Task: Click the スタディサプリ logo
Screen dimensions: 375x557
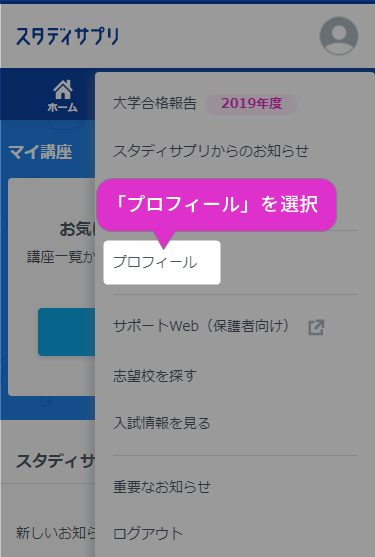Action: pos(67,36)
